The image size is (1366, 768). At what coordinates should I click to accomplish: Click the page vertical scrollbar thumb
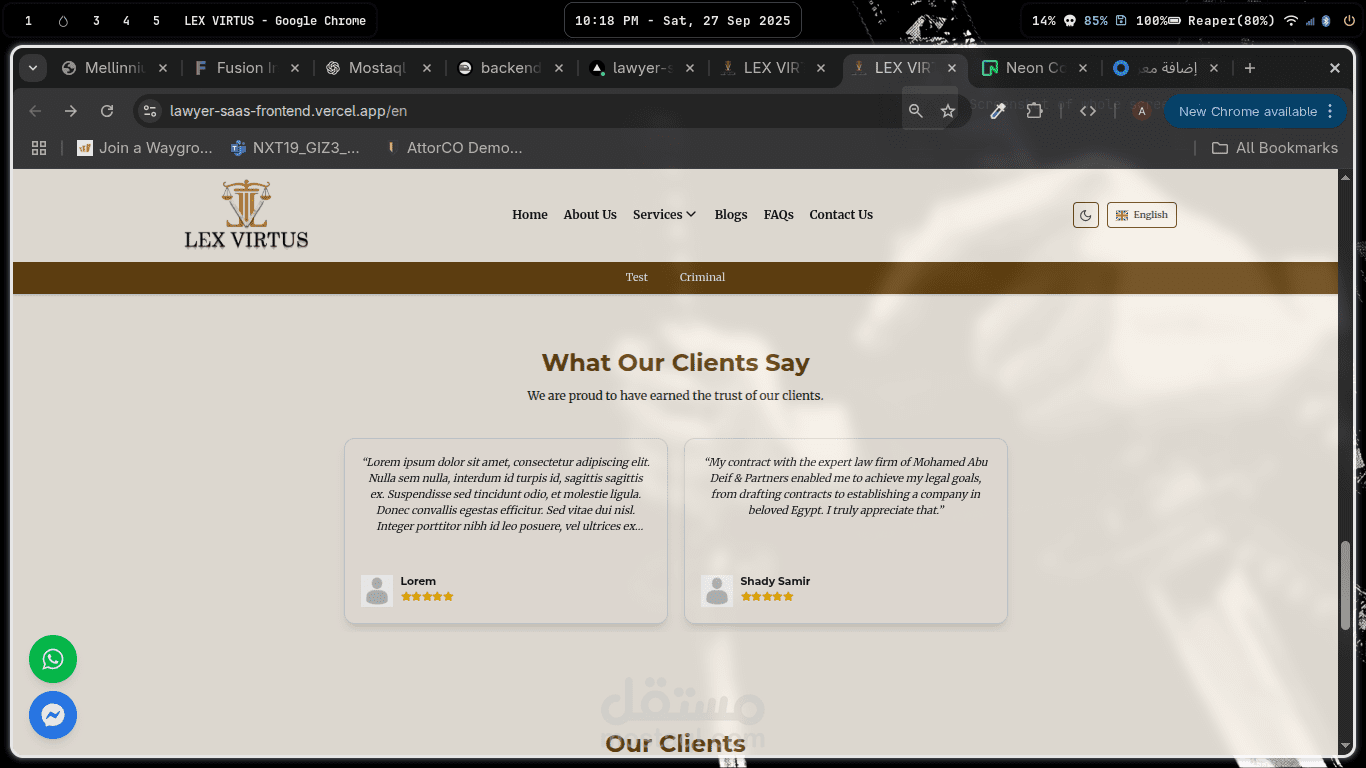[x=1345, y=586]
